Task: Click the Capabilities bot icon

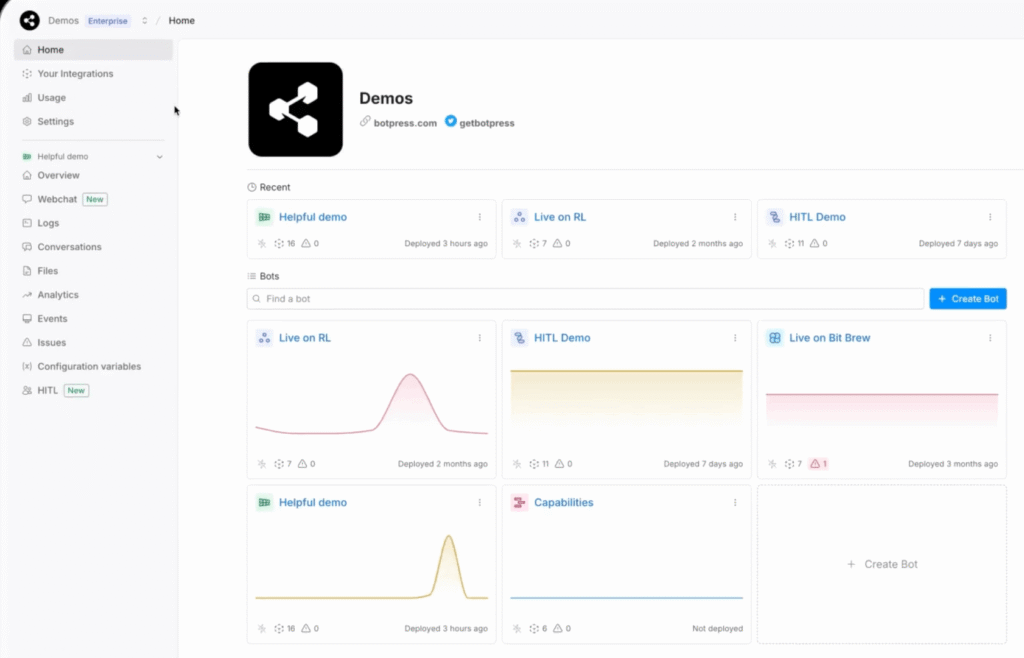Action: [519, 502]
